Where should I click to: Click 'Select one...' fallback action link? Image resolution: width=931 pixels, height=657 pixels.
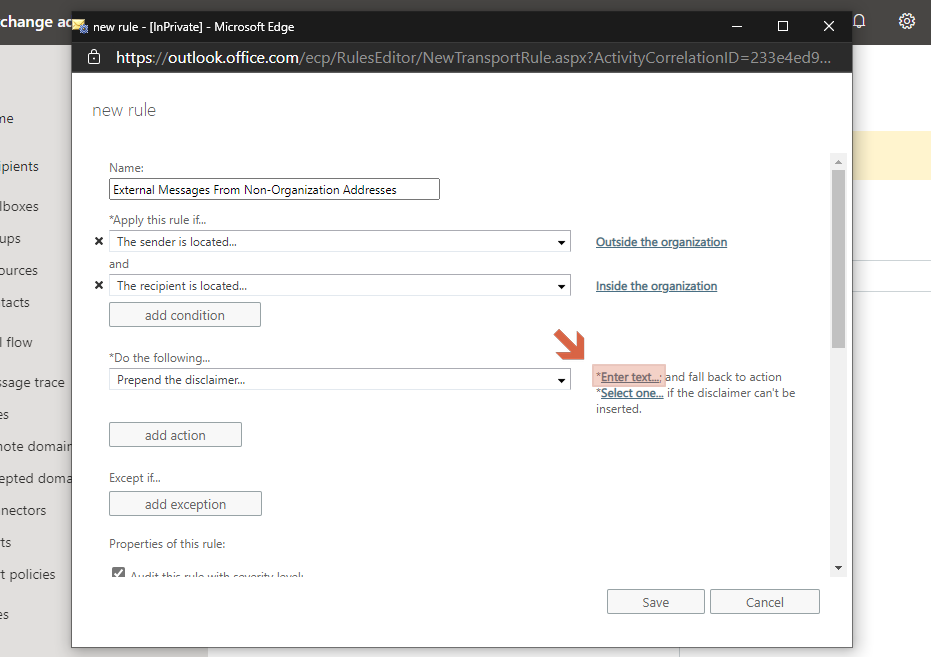pyautogui.click(x=632, y=393)
